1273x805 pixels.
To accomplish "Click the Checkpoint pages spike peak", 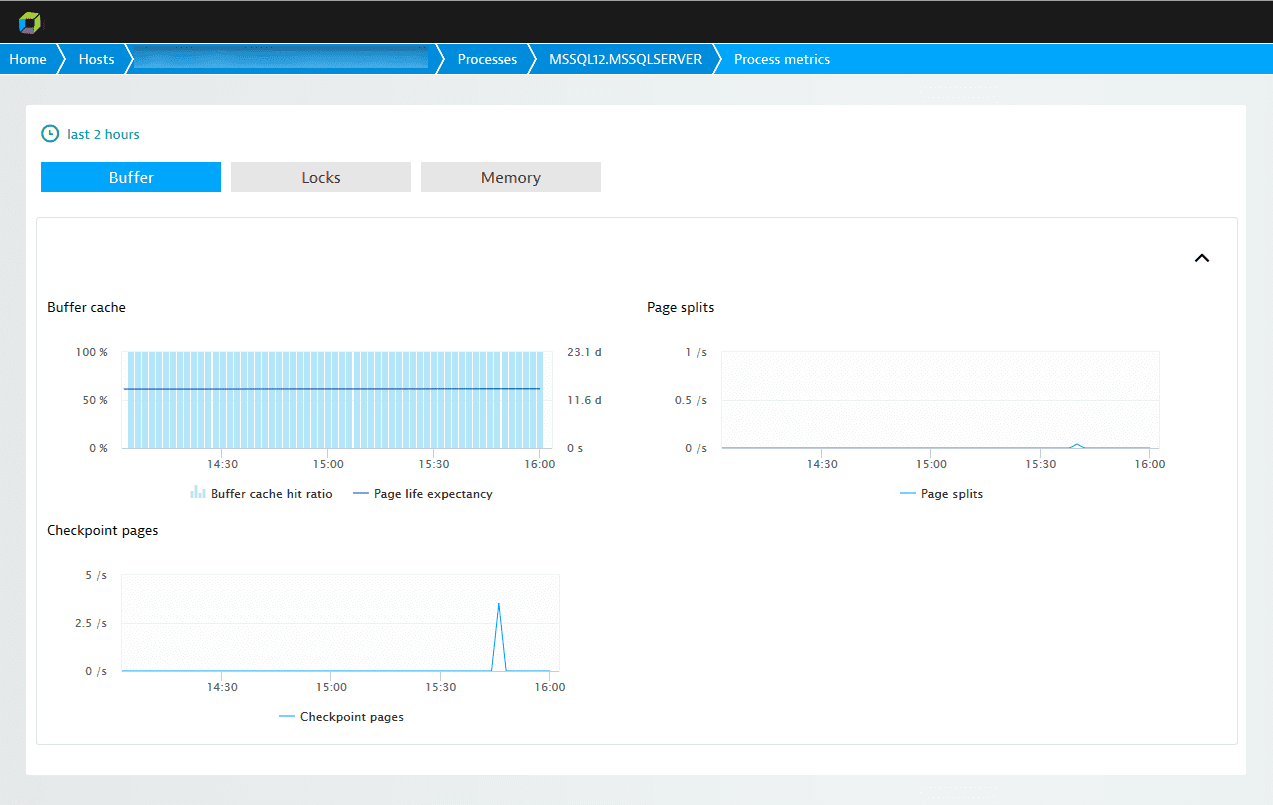I will pyautogui.click(x=498, y=604).
